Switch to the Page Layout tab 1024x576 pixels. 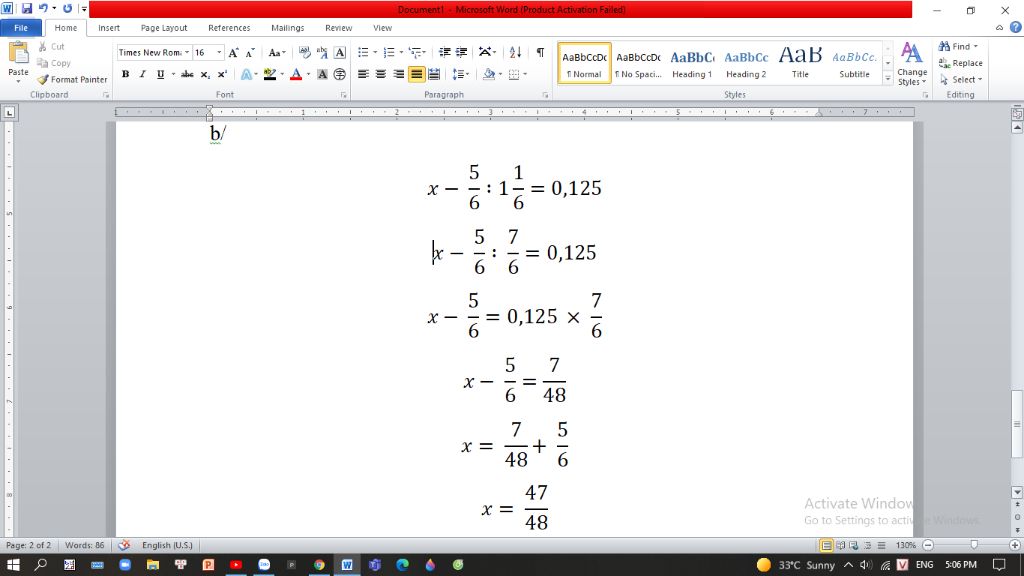click(164, 28)
